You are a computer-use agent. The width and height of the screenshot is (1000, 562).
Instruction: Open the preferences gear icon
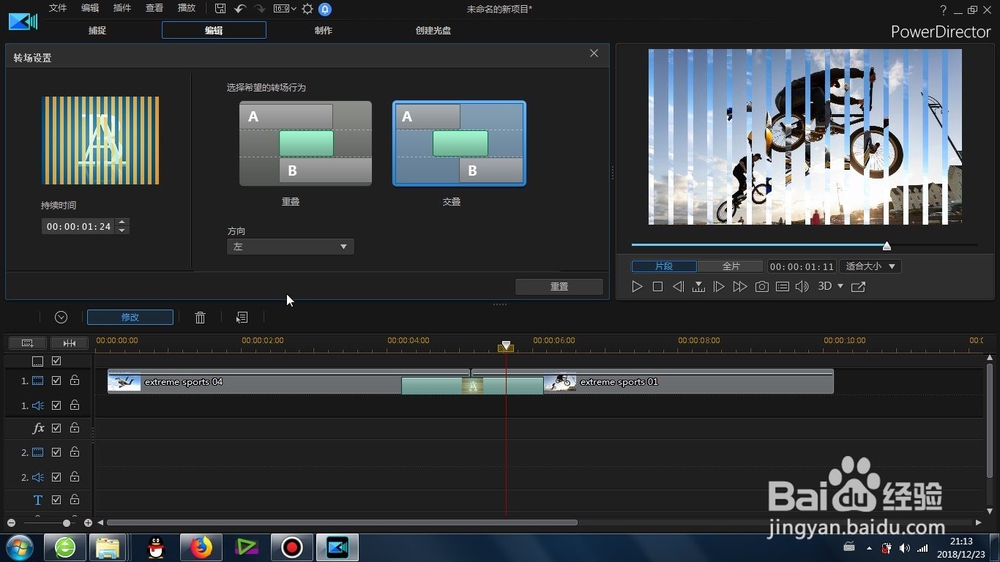(307, 9)
